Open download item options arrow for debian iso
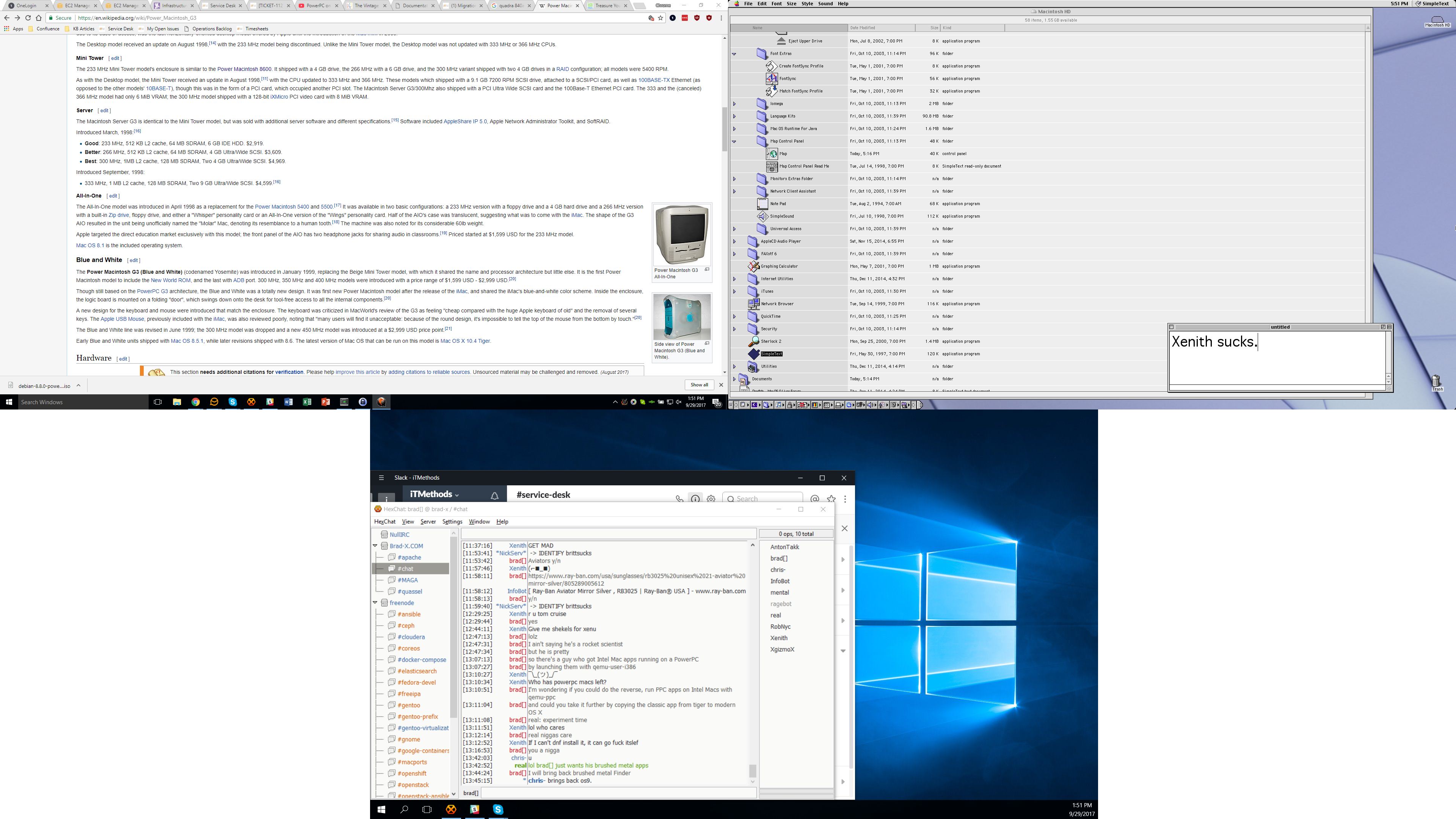This screenshot has height=819, width=1456. click(78, 386)
